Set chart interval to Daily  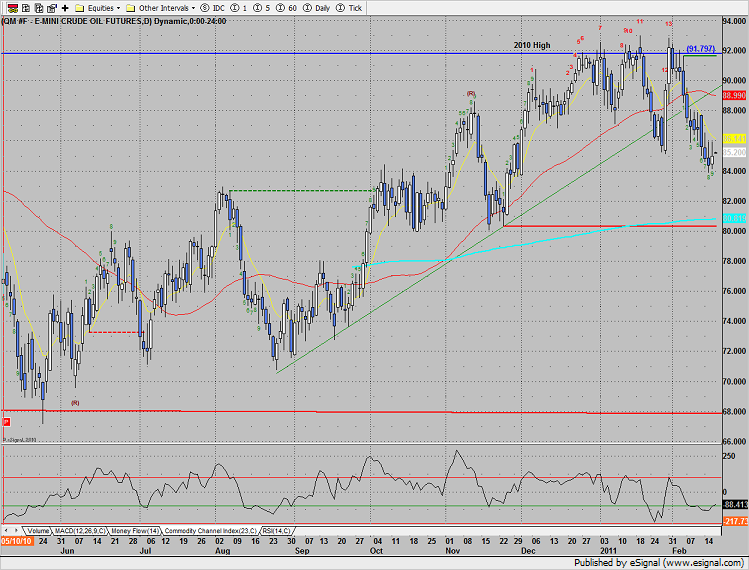point(322,8)
